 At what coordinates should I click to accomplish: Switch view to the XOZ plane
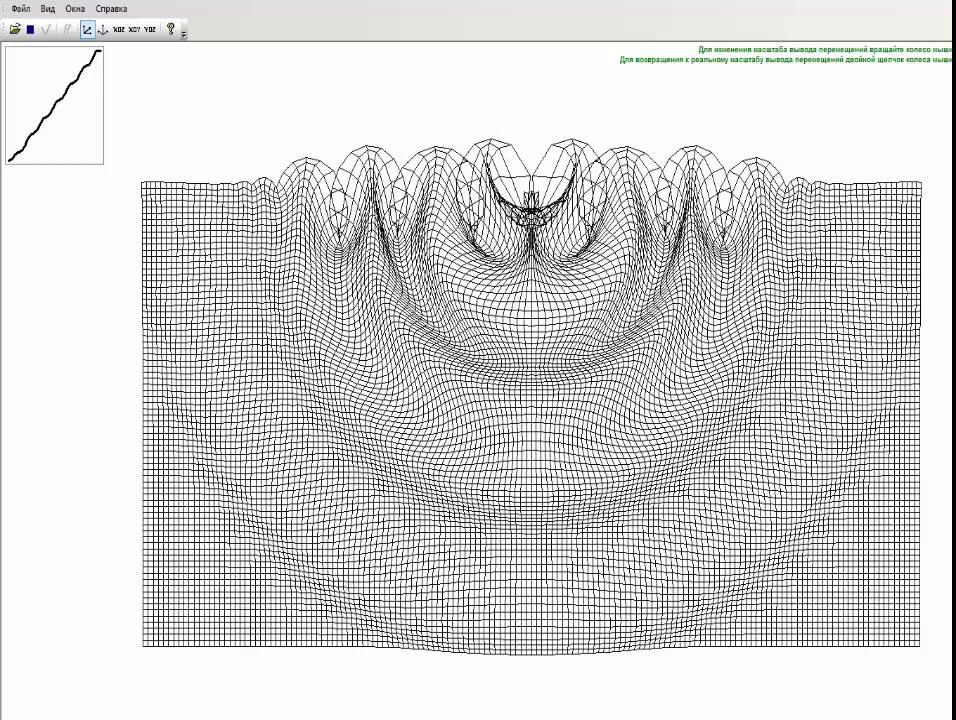pos(119,30)
